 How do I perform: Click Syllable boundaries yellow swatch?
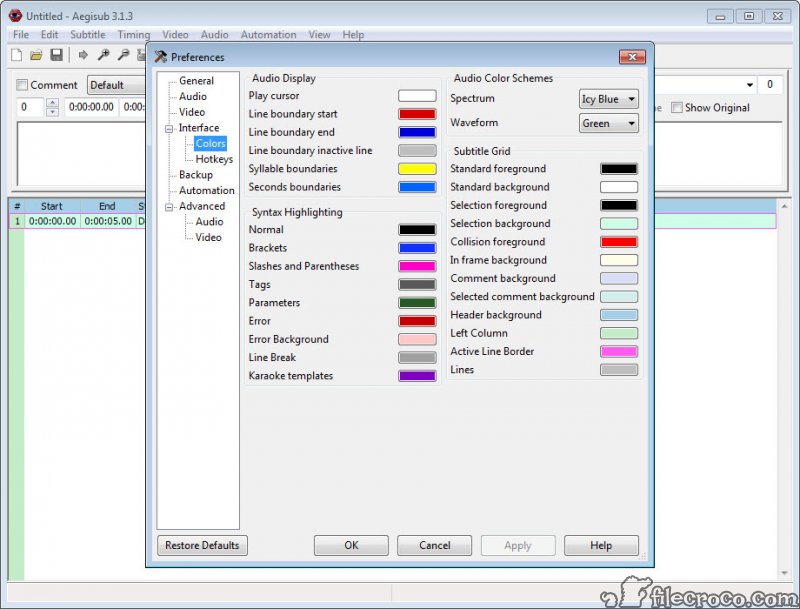pos(417,169)
